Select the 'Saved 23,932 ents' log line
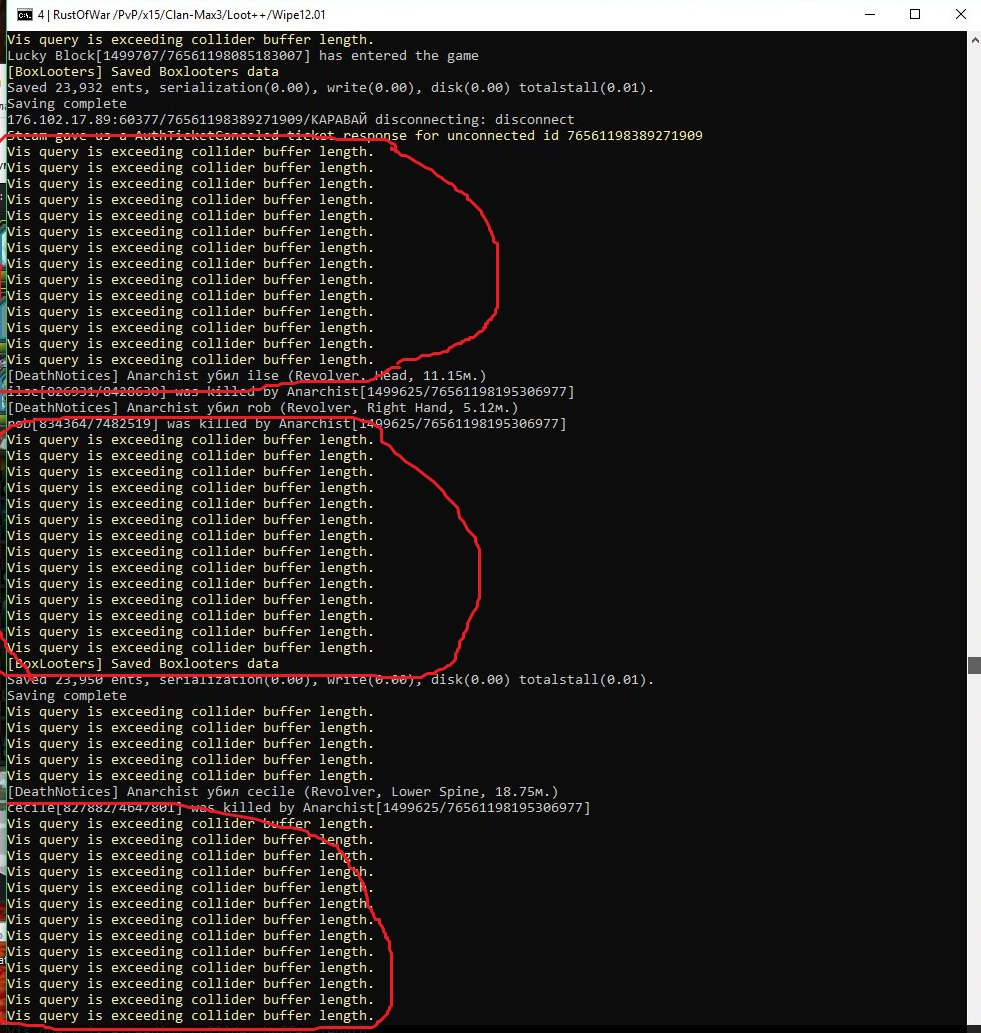The height and width of the screenshot is (1033, 981). tap(330, 88)
